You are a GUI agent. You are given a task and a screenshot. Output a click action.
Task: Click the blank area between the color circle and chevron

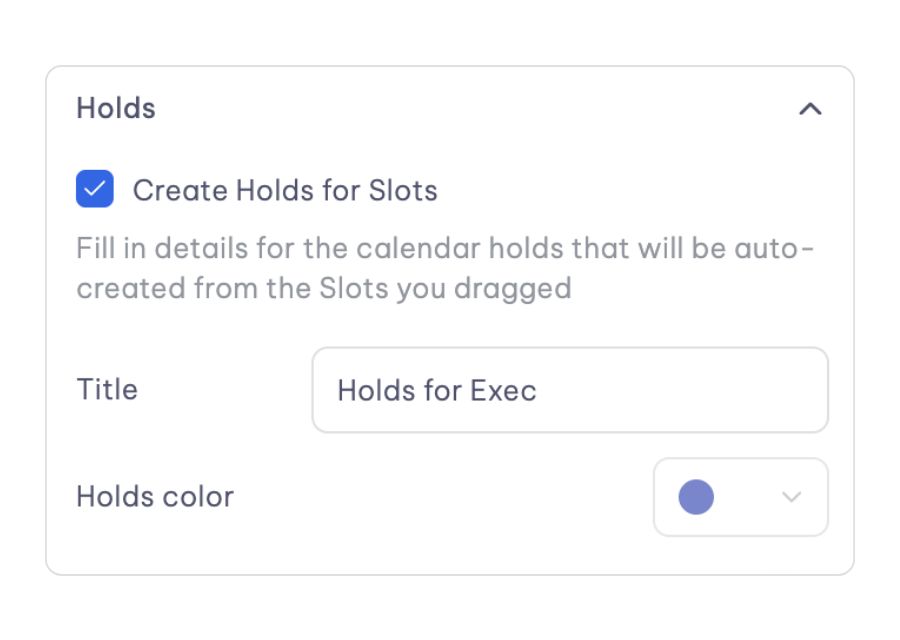[x=747, y=497]
